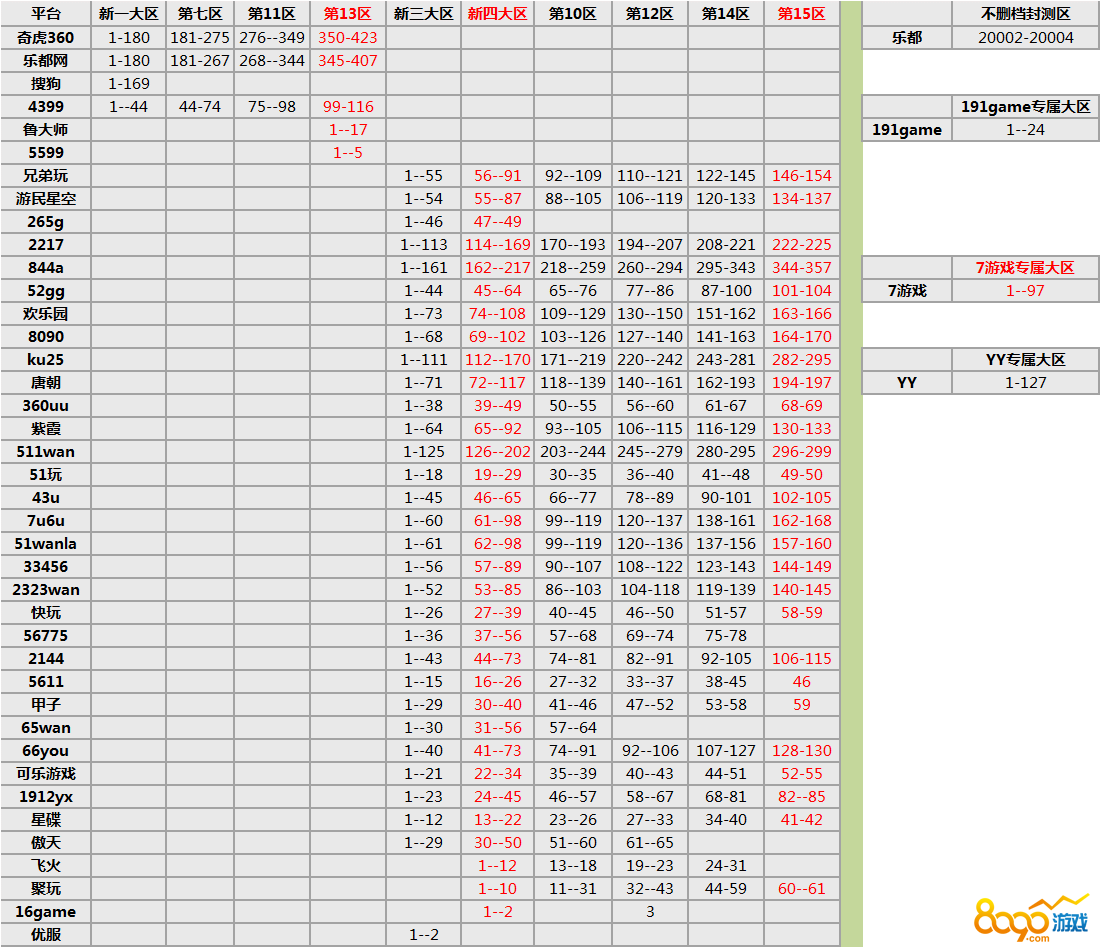This screenshot has height=947, width=1100.
Task: Select the 20002-20004 cell for 乐都
Action: tap(1025, 38)
